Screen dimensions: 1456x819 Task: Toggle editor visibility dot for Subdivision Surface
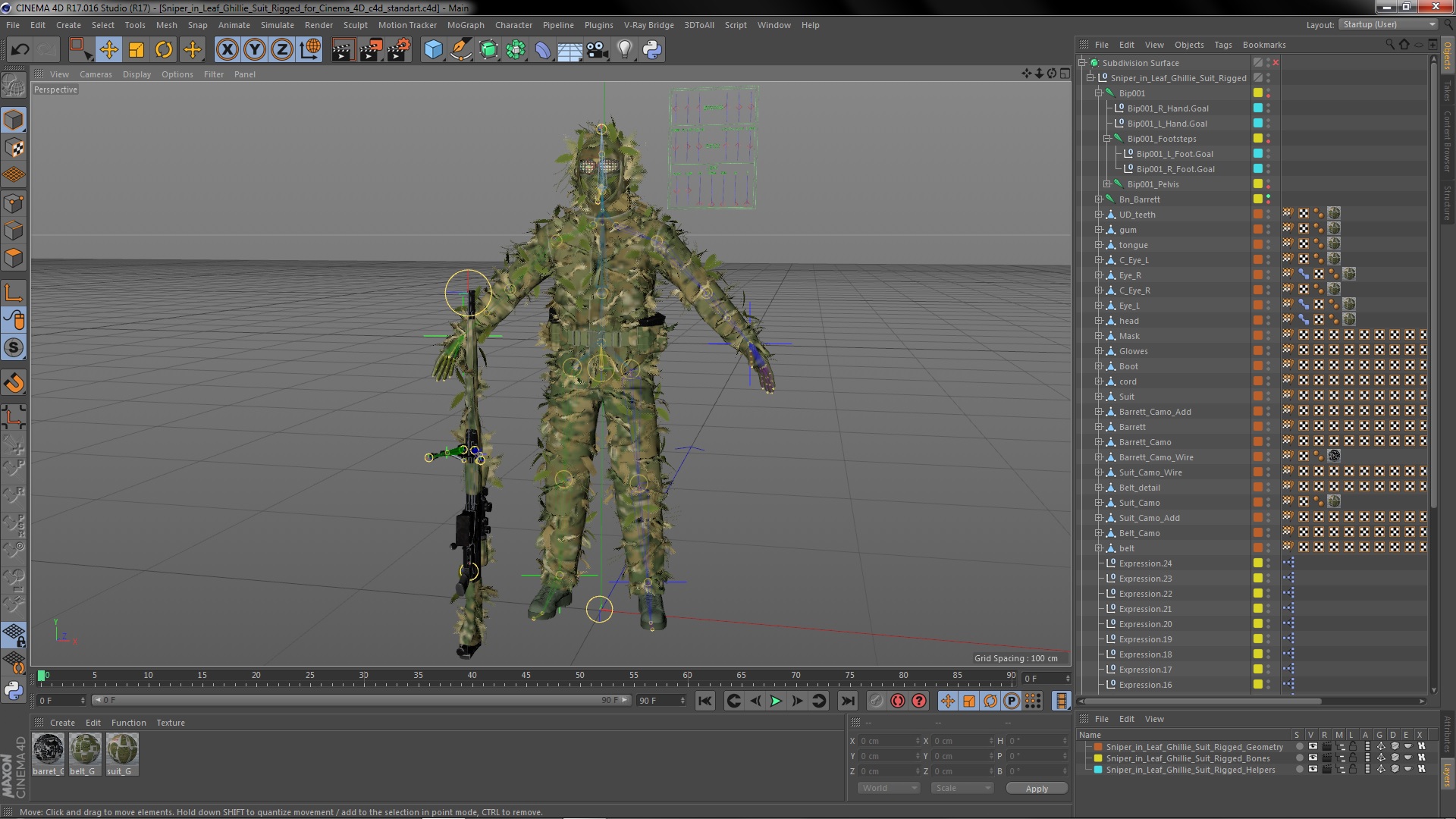[x=1268, y=61]
